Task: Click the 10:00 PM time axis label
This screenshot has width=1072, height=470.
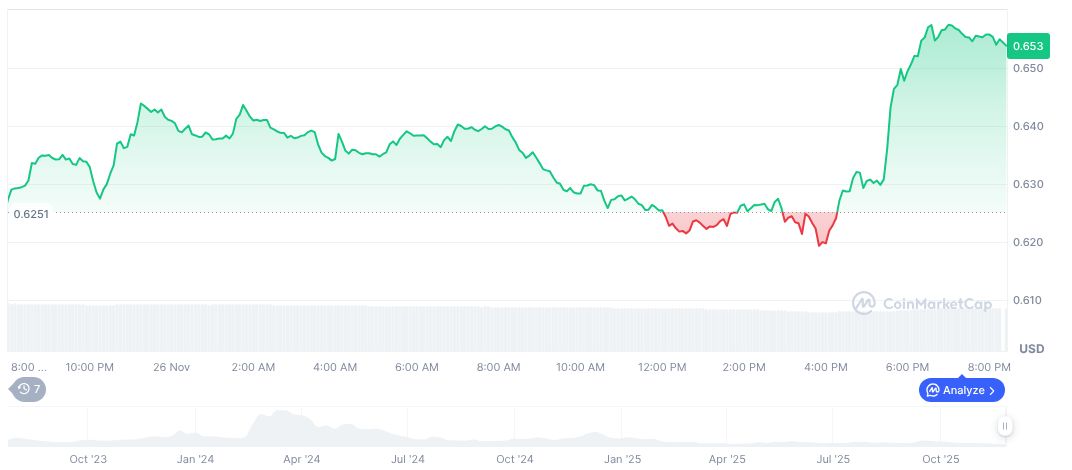Action: pyautogui.click(x=89, y=367)
